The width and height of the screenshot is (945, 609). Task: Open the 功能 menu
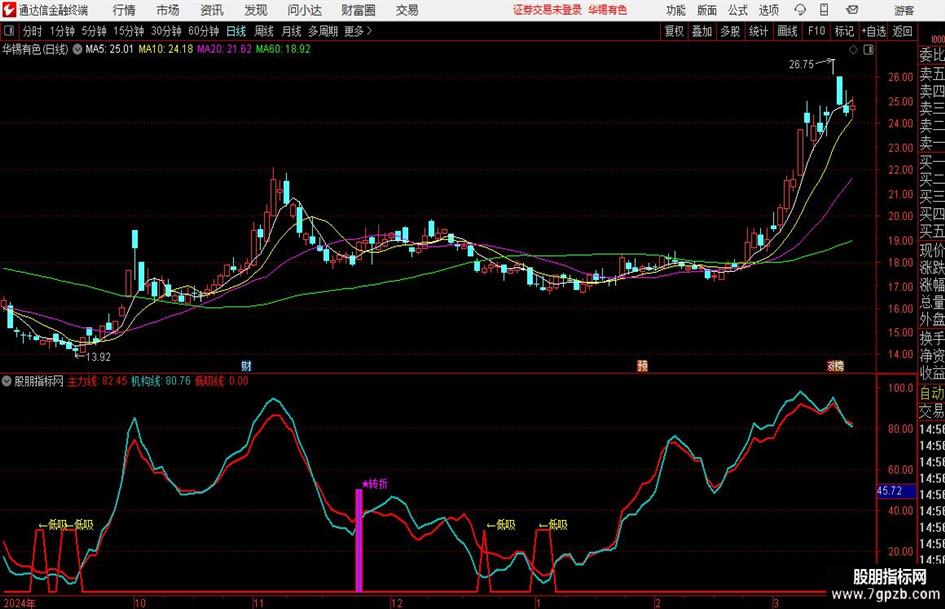click(x=676, y=10)
